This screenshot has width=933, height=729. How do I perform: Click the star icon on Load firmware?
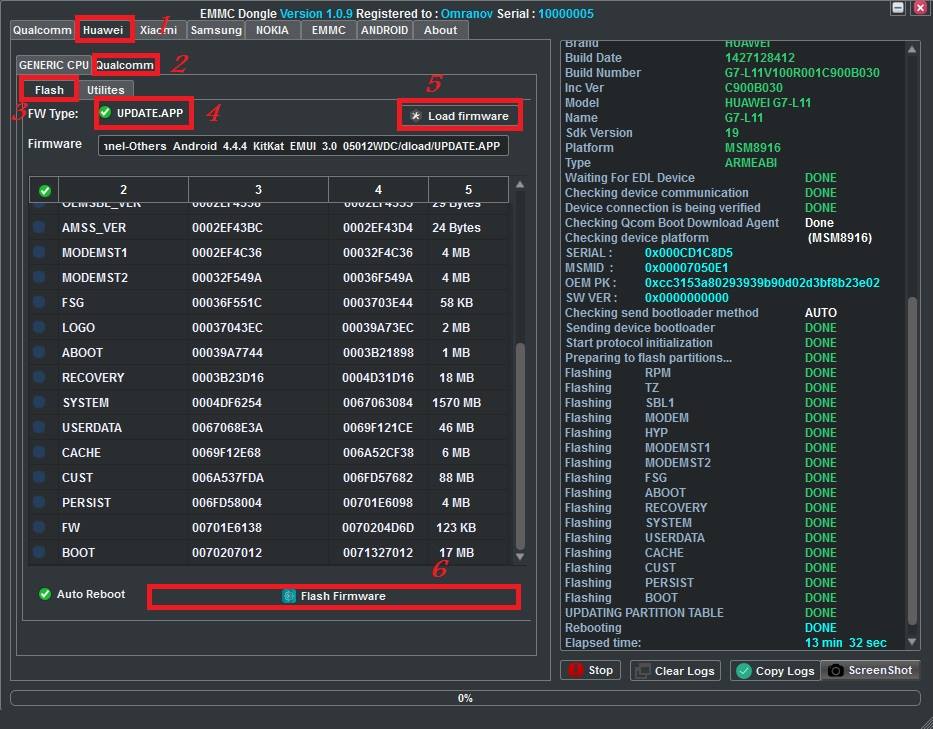(x=416, y=116)
